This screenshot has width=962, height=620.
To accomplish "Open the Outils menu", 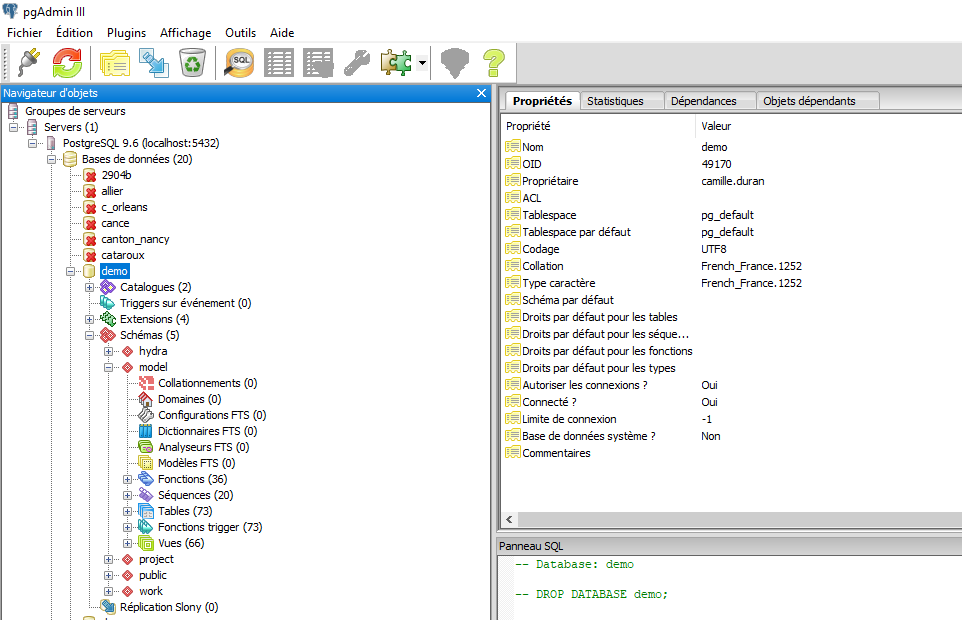I will click(x=240, y=33).
